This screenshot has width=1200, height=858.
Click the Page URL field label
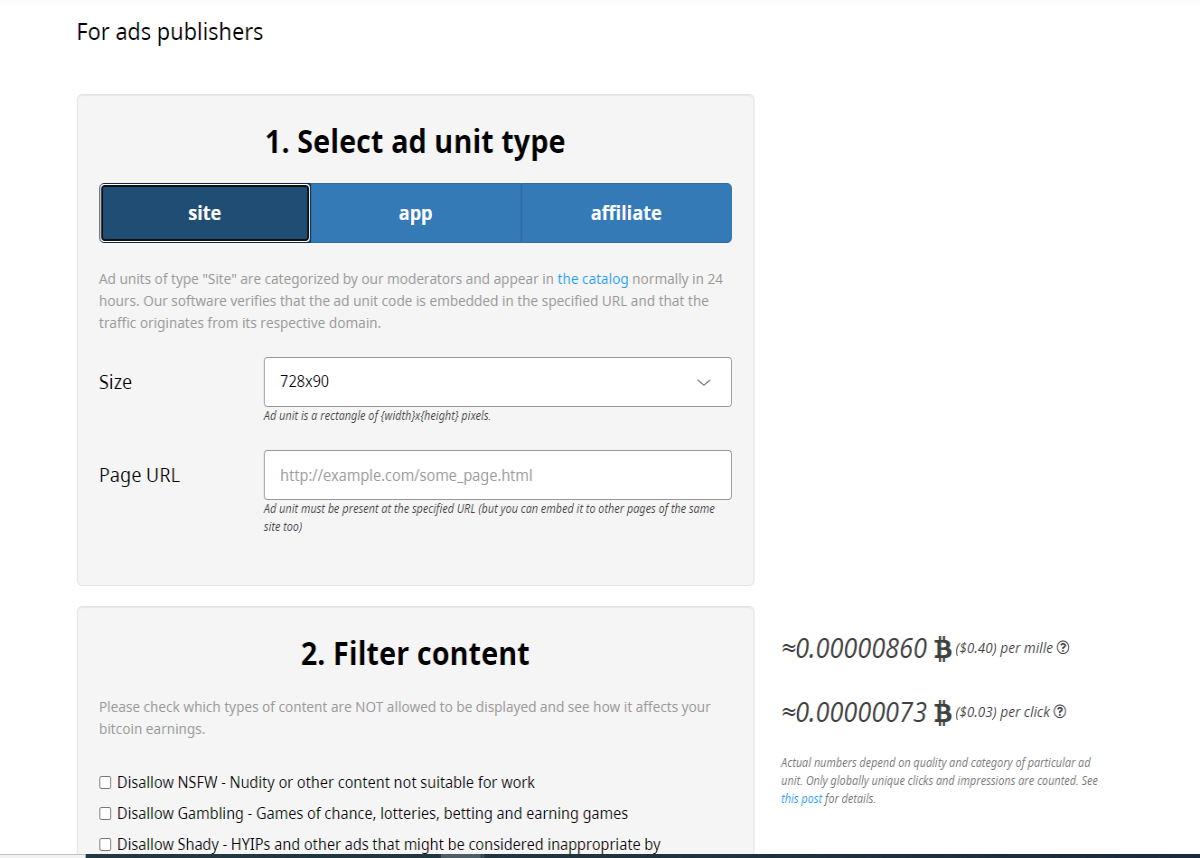click(140, 475)
